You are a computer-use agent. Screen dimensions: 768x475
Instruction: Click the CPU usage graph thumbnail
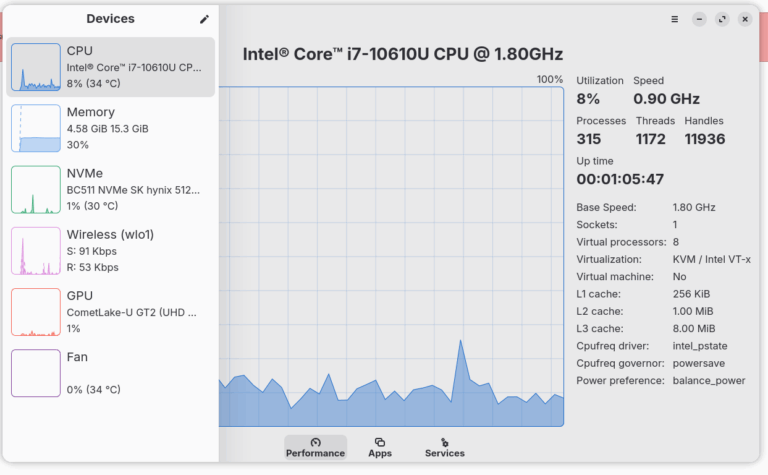click(36, 67)
